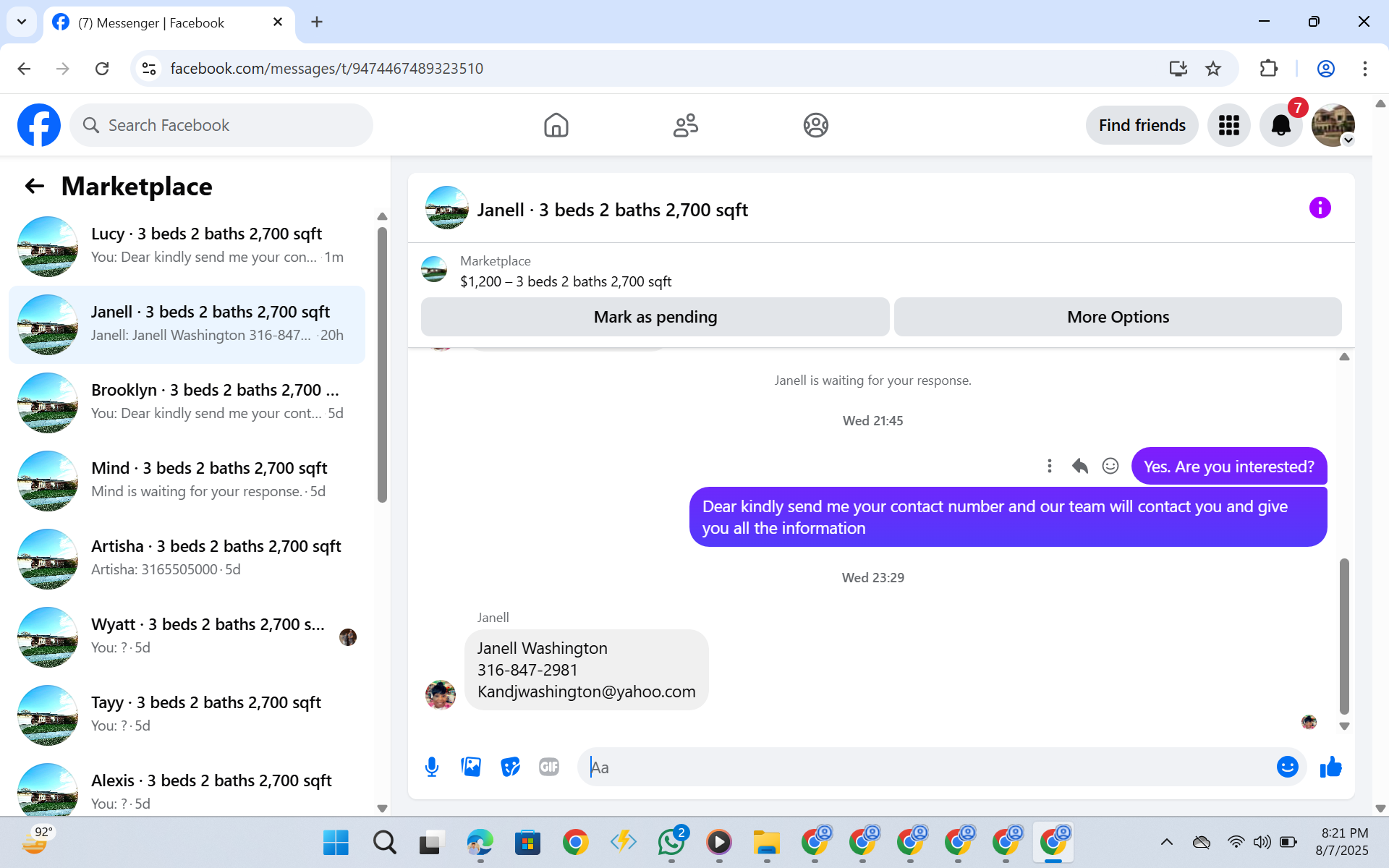Viewport: 1389px width, 868px height.
Task: Click Janell's avatar beside her message
Action: tap(441, 694)
